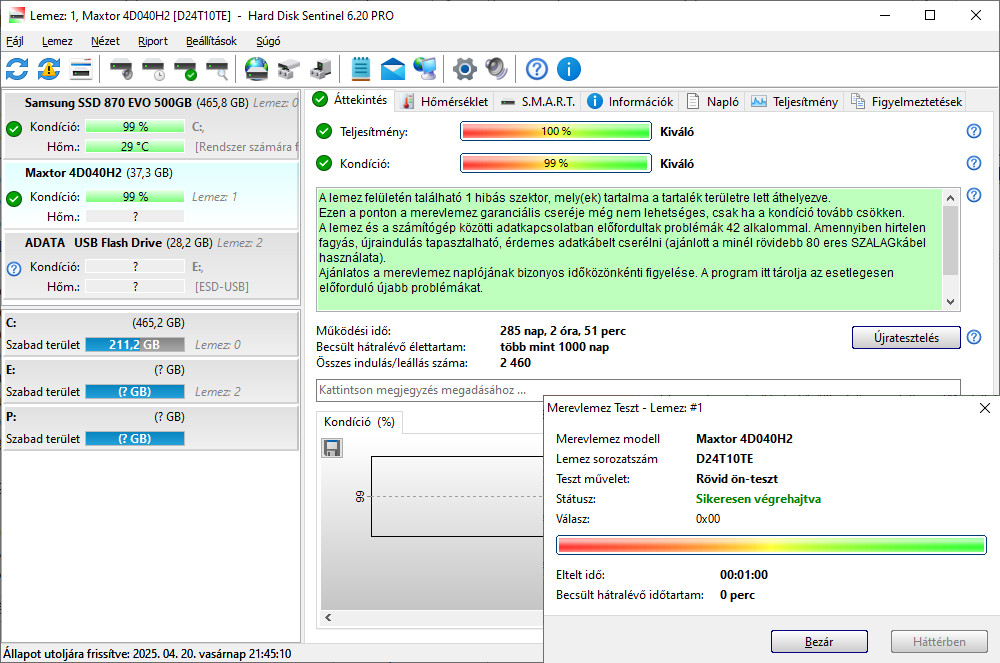The image size is (1000, 663).
Task: Click the Sikeresen végrehajtva status text
Action: pyautogui.click(x=758, y=499)
